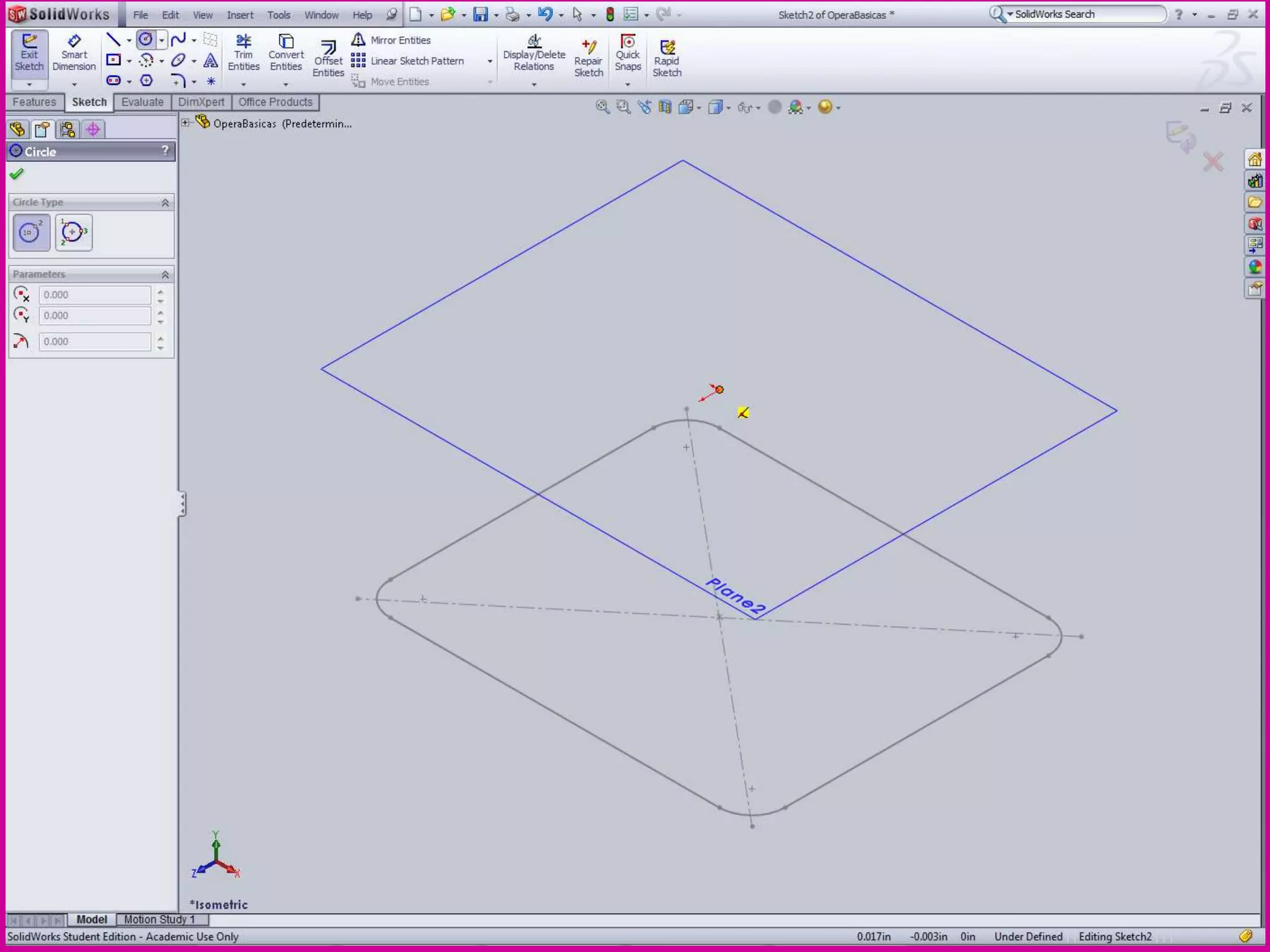Select the Line sketch tool
Screen dimensions: 1270x952
pyautogui.click(x=113, y=40)
